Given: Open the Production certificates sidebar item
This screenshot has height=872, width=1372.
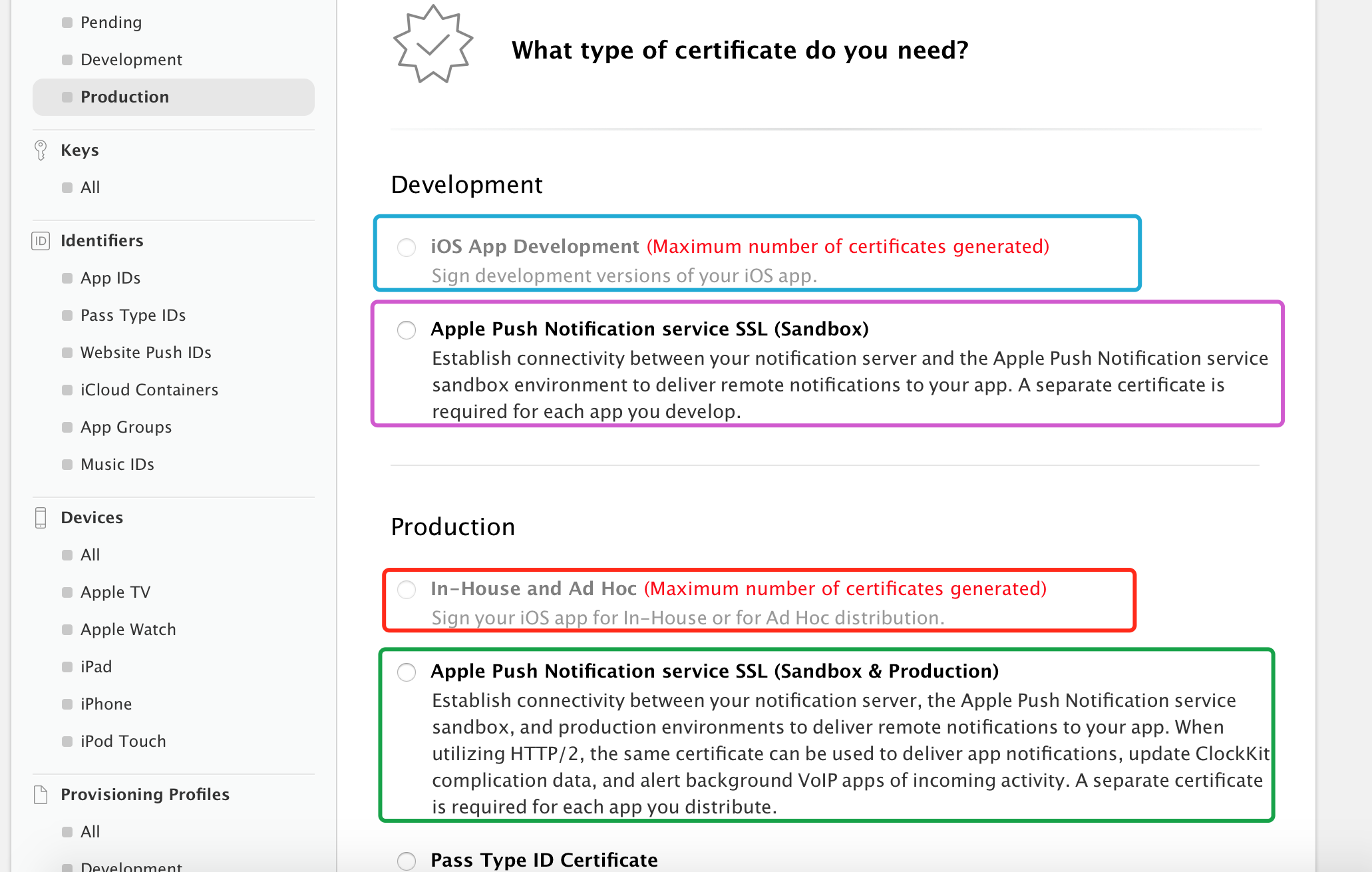Looking at the screenshot, I should [124, 97].
